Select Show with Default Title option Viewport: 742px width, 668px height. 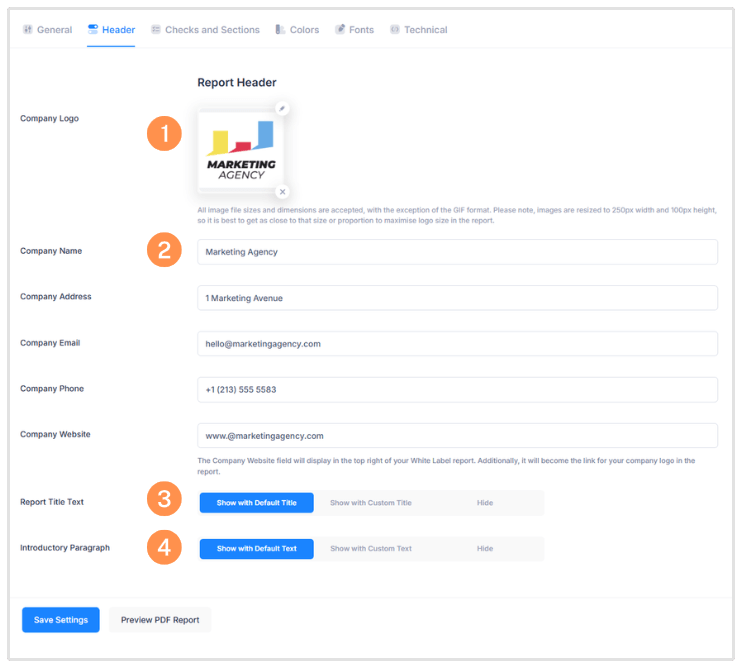pyautogui.click(x=257, y=503)
